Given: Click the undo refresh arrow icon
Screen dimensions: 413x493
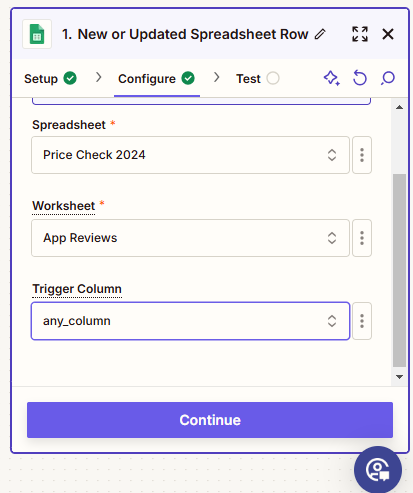Looking at the screenshot, I should coord(360,78).
